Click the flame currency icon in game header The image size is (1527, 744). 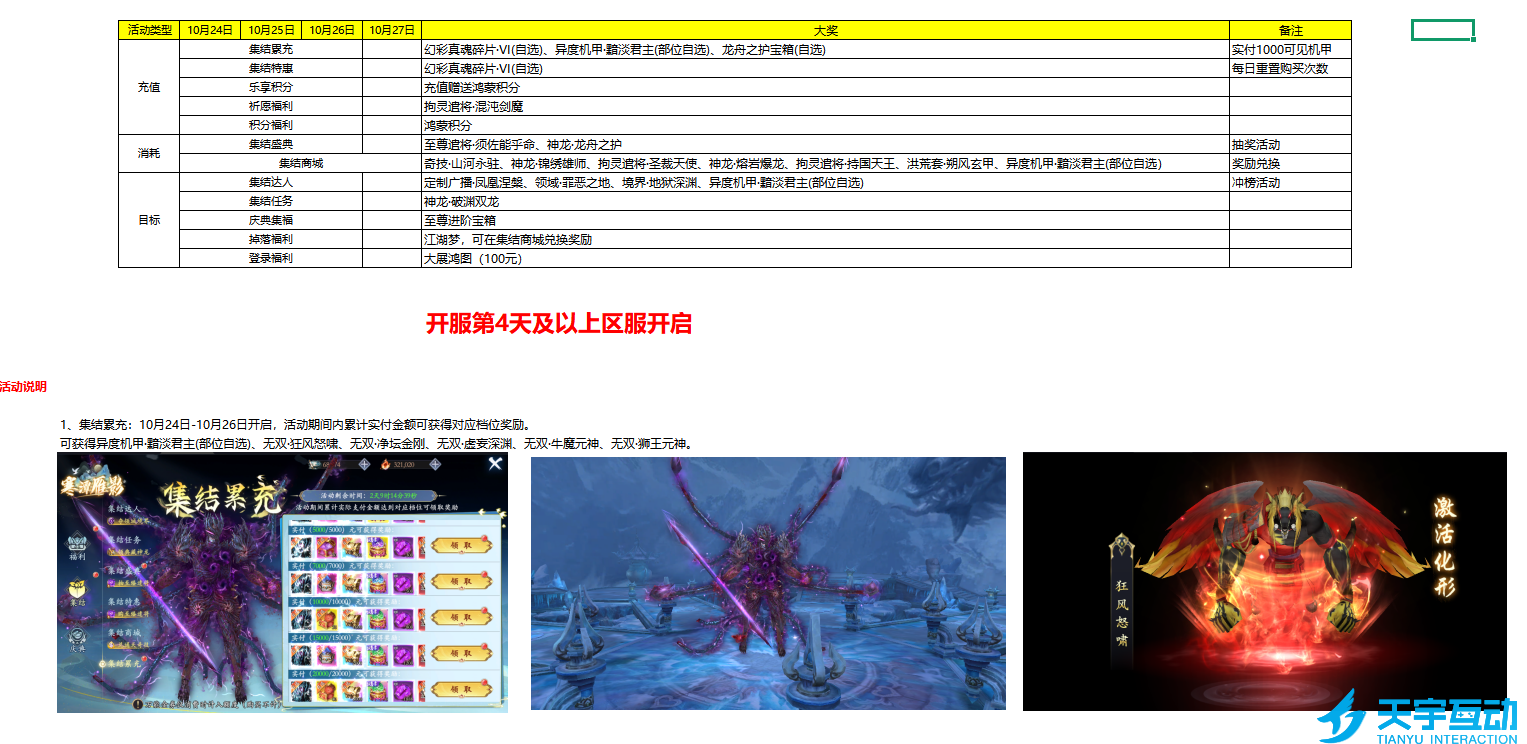pos(384,464)
